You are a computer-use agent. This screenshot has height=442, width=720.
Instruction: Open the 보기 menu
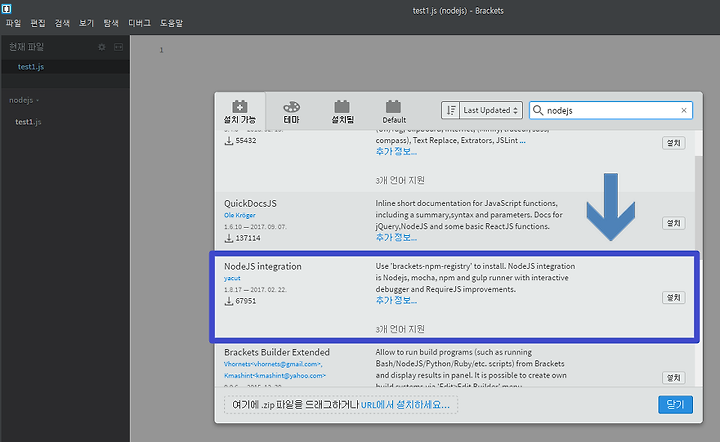pyautogui.click(x=86, y=23)
